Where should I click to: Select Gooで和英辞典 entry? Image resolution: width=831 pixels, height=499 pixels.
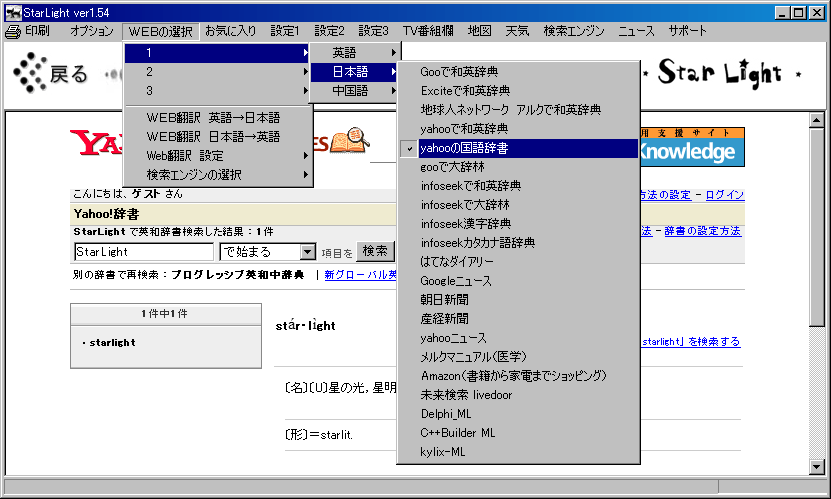(518, 72)
